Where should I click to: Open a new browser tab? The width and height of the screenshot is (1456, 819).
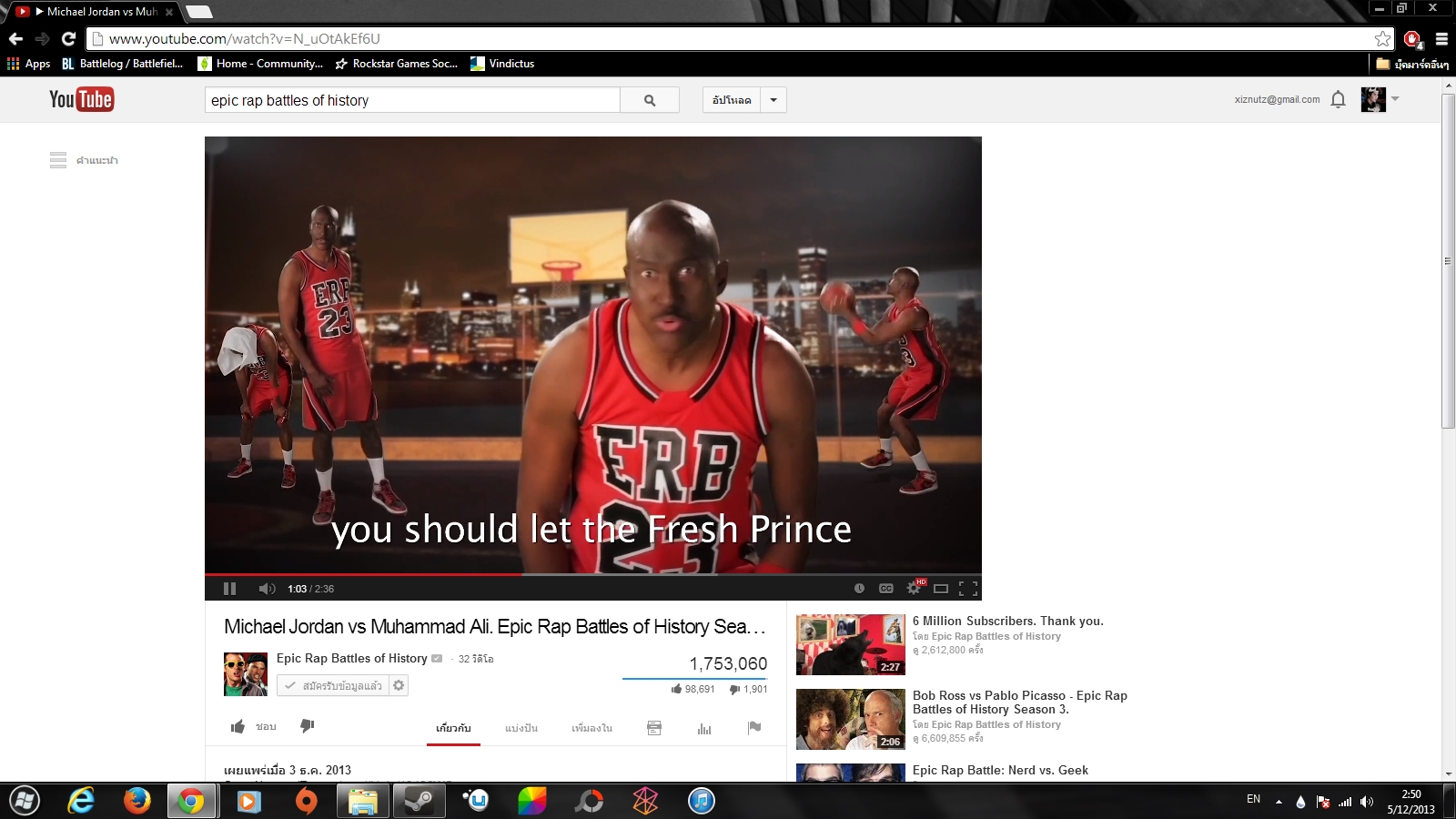198,12
